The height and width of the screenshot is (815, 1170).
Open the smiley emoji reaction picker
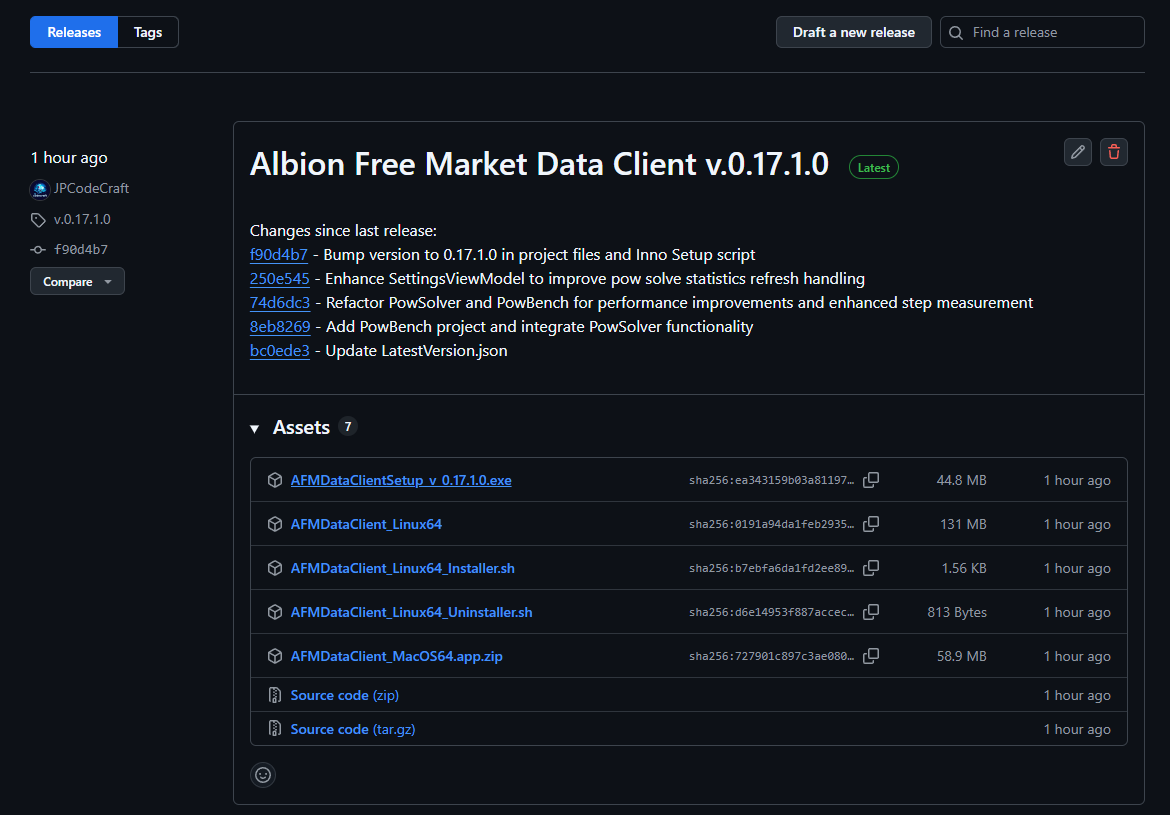pyautogui.click(x=263, y=774)
